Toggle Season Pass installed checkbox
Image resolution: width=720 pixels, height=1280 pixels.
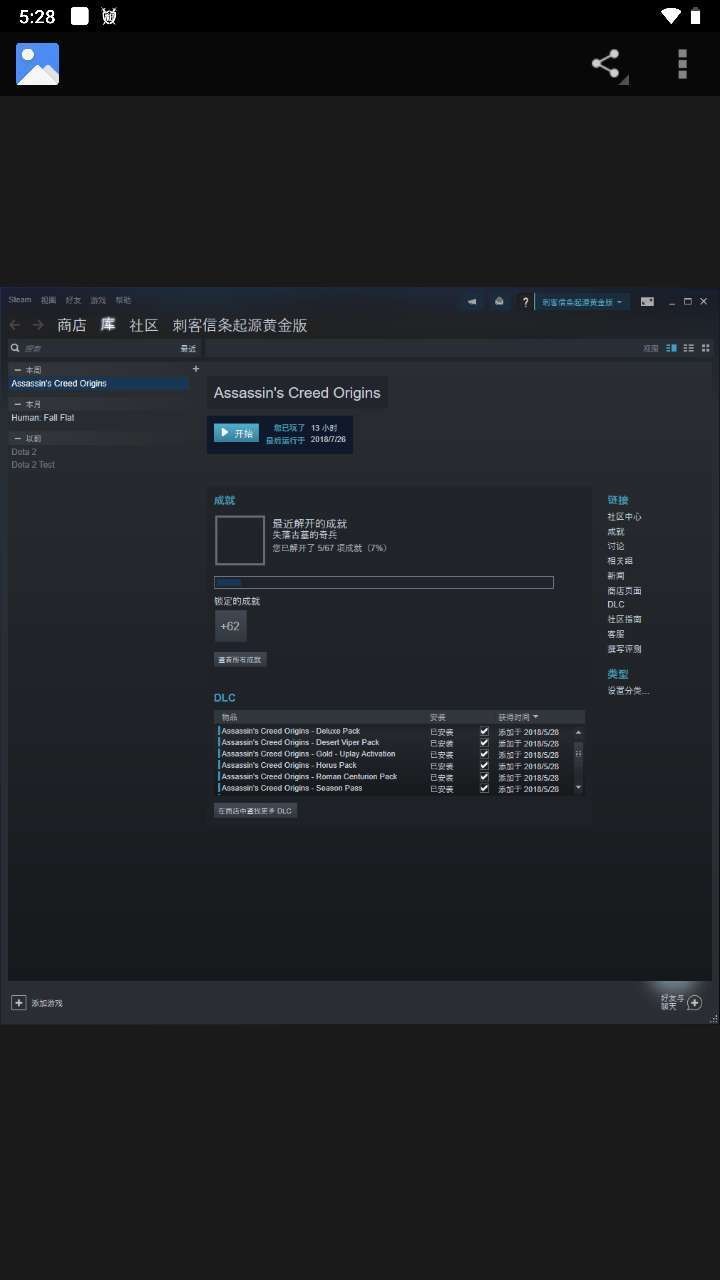[485, 788]
